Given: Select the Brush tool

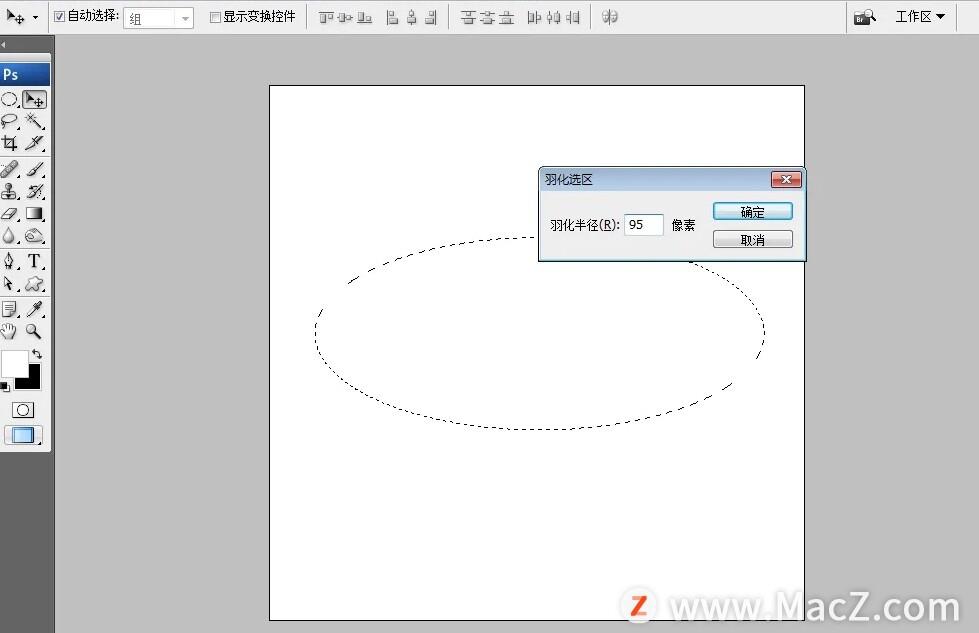Looking at the screenshot, I should 34,169.
